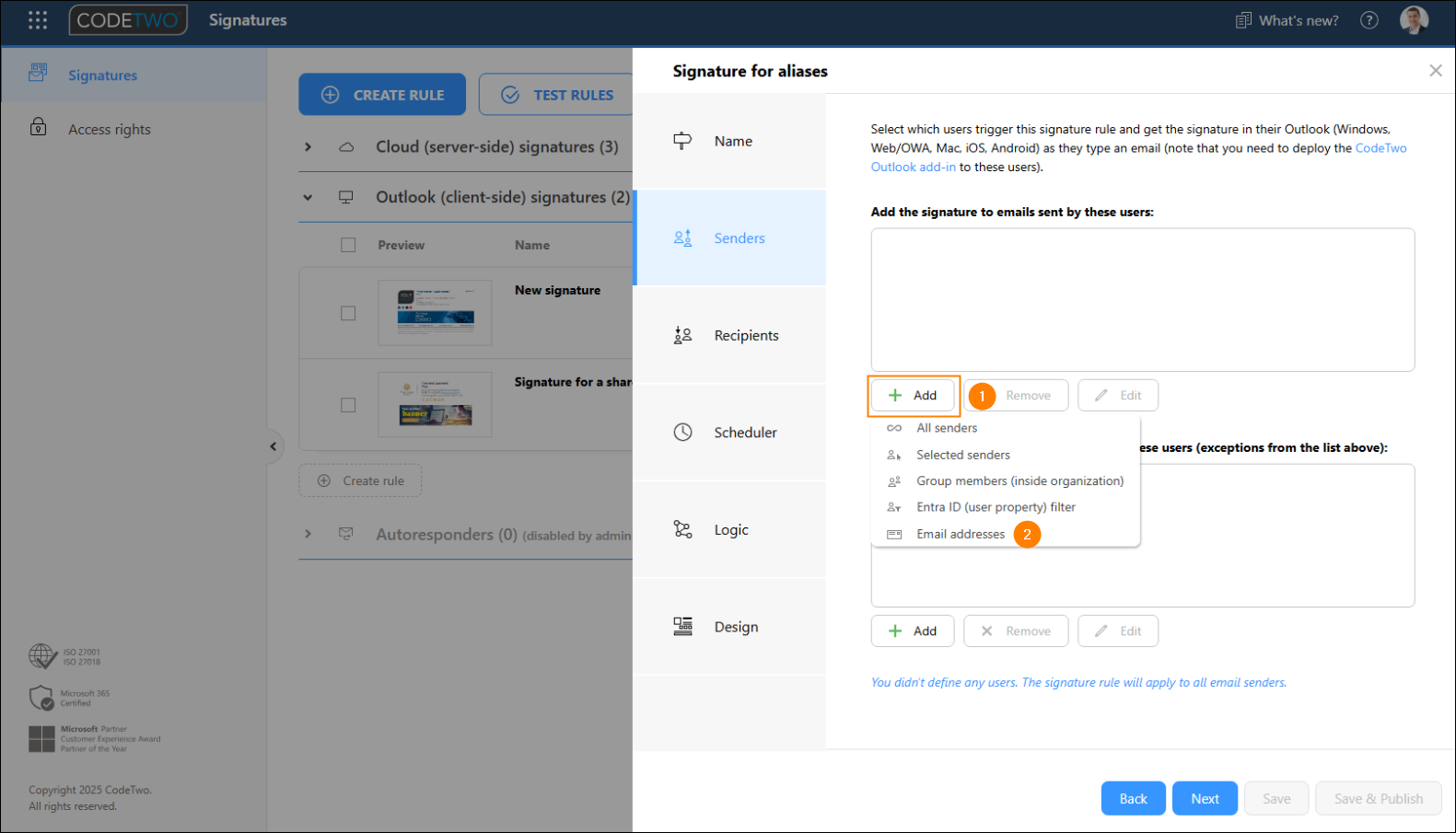Click the Autoresponders envelope icon
The width and height of the screenshot is (1456, 833).
[x=346, y=534]
